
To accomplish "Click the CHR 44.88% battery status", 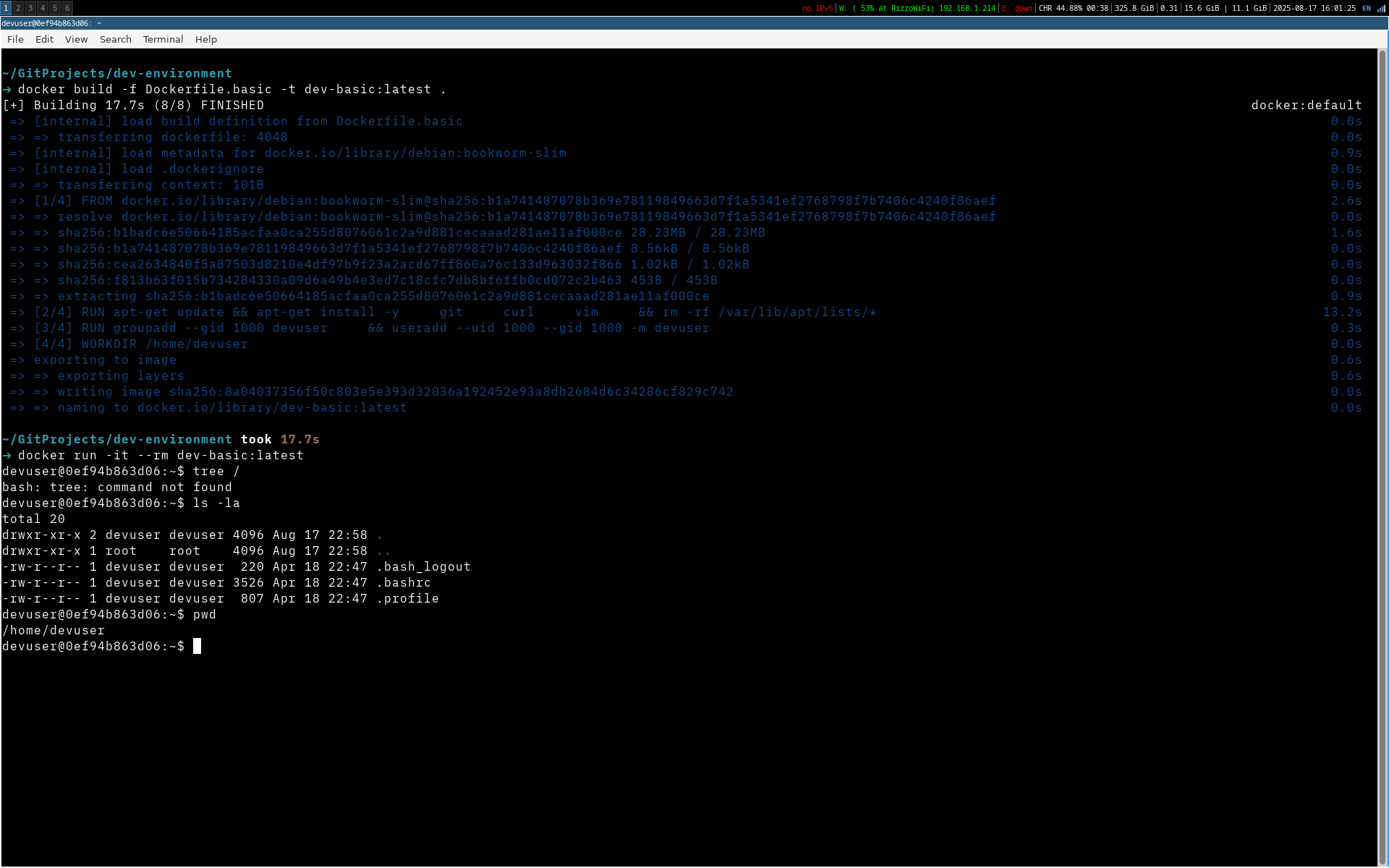I will [1074, 8].
